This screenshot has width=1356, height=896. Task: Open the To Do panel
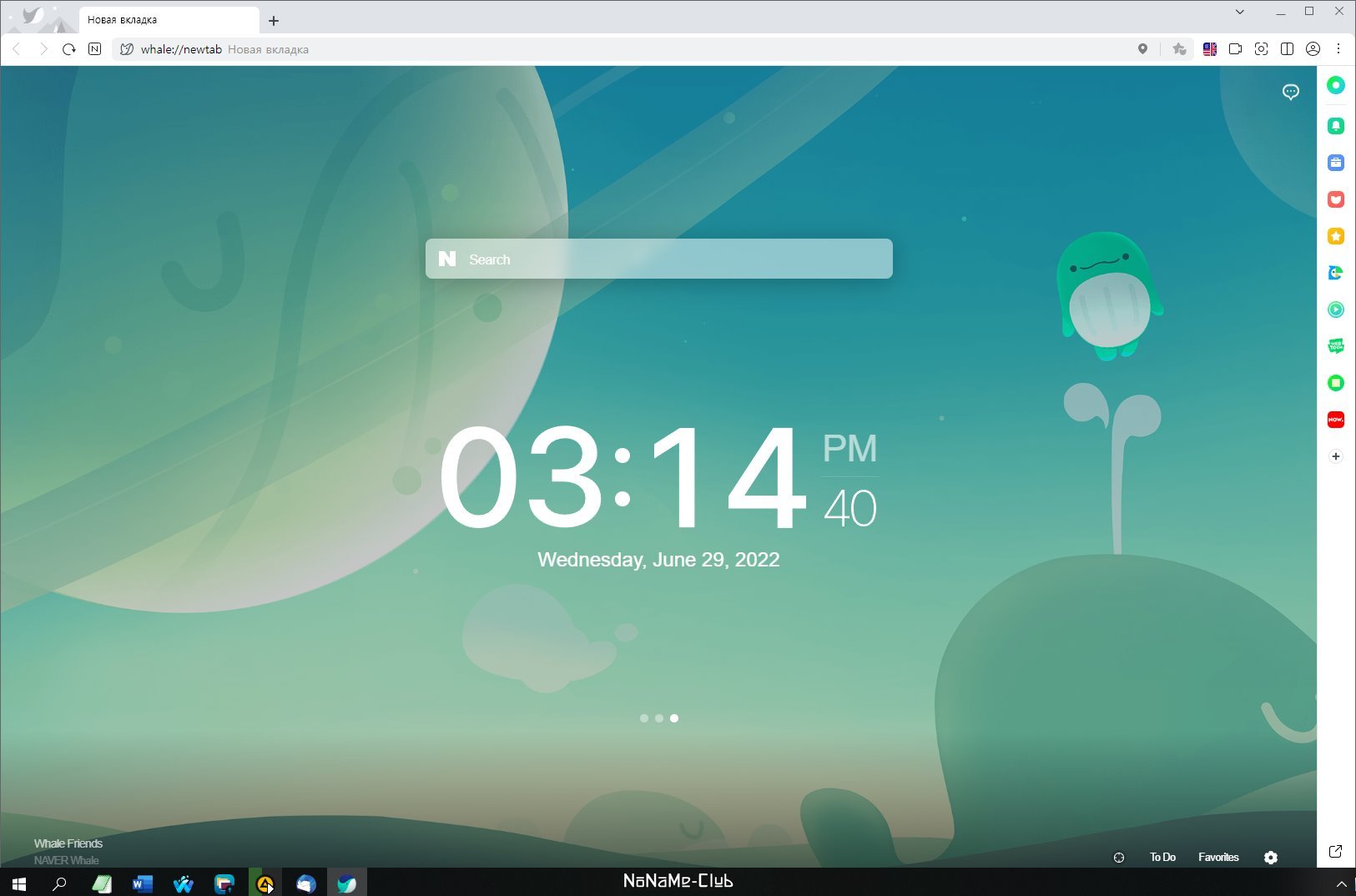coord(1162,858)
